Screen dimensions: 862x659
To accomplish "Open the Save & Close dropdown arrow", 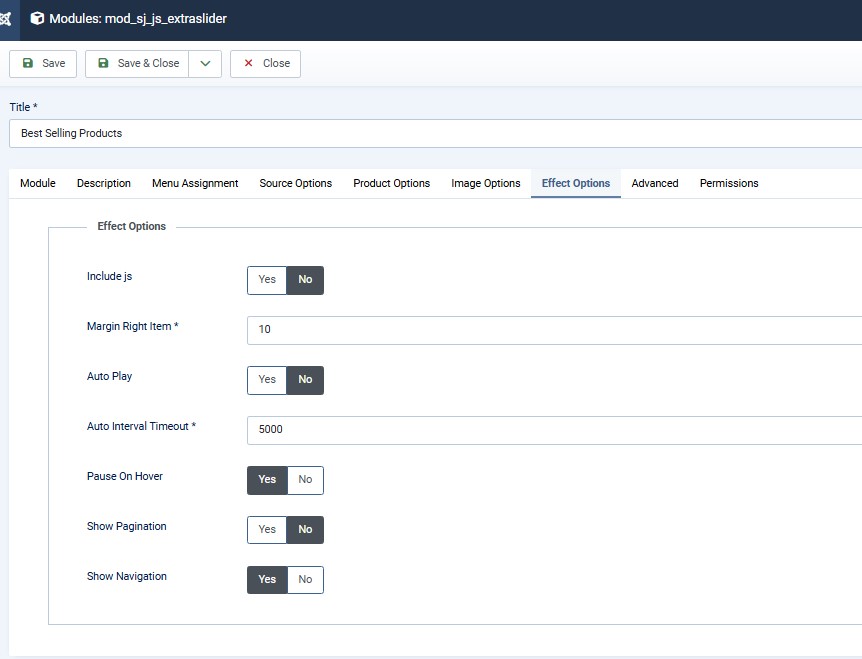I will [205, 63].
